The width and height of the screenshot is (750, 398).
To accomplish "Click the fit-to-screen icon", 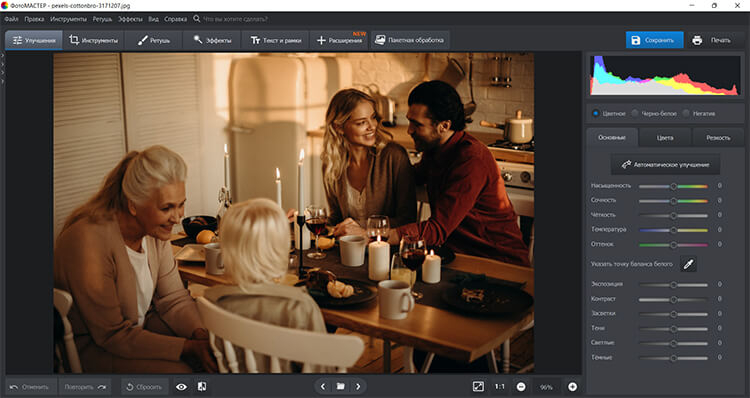I will tap(478, 387).
